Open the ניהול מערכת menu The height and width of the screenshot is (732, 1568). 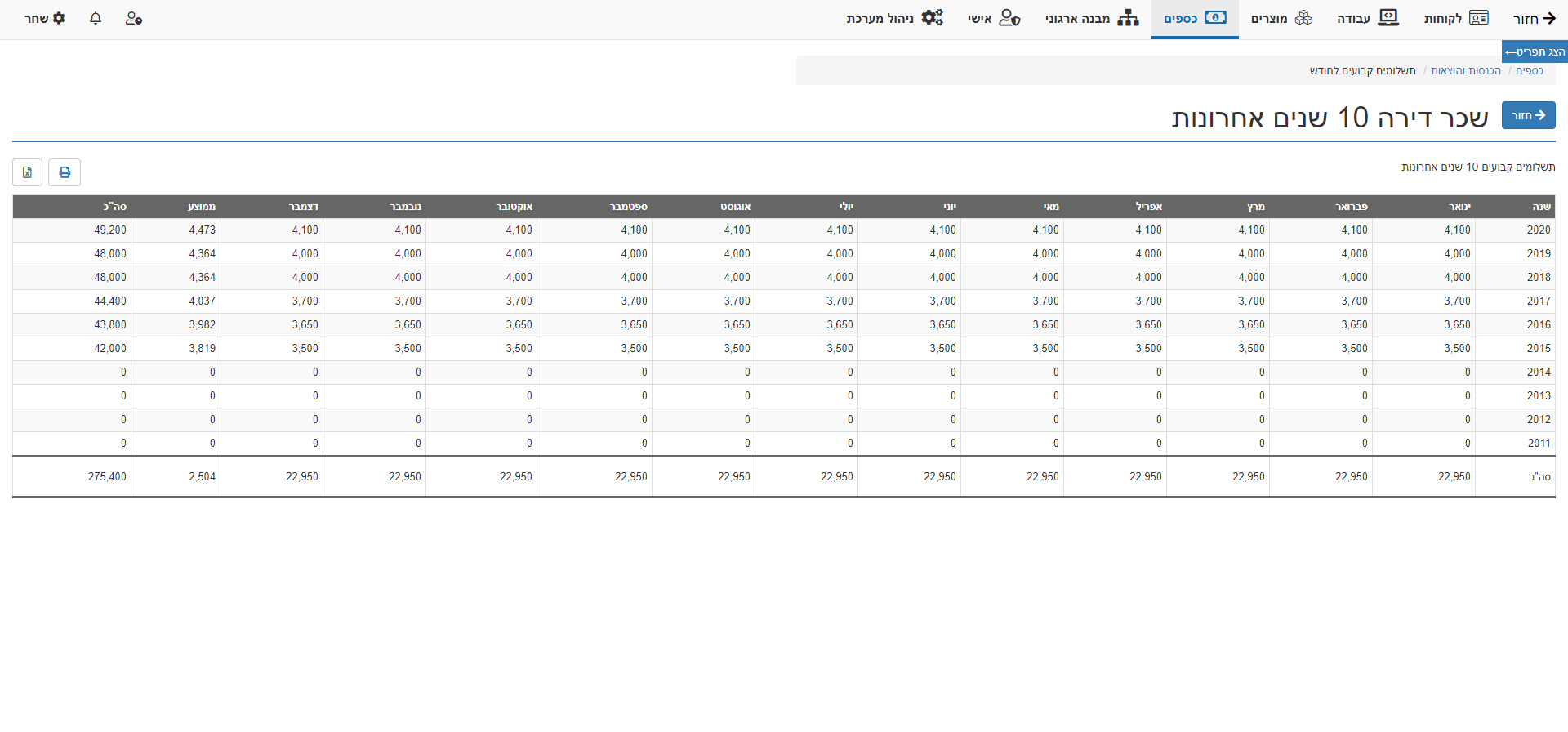[895, 18]
